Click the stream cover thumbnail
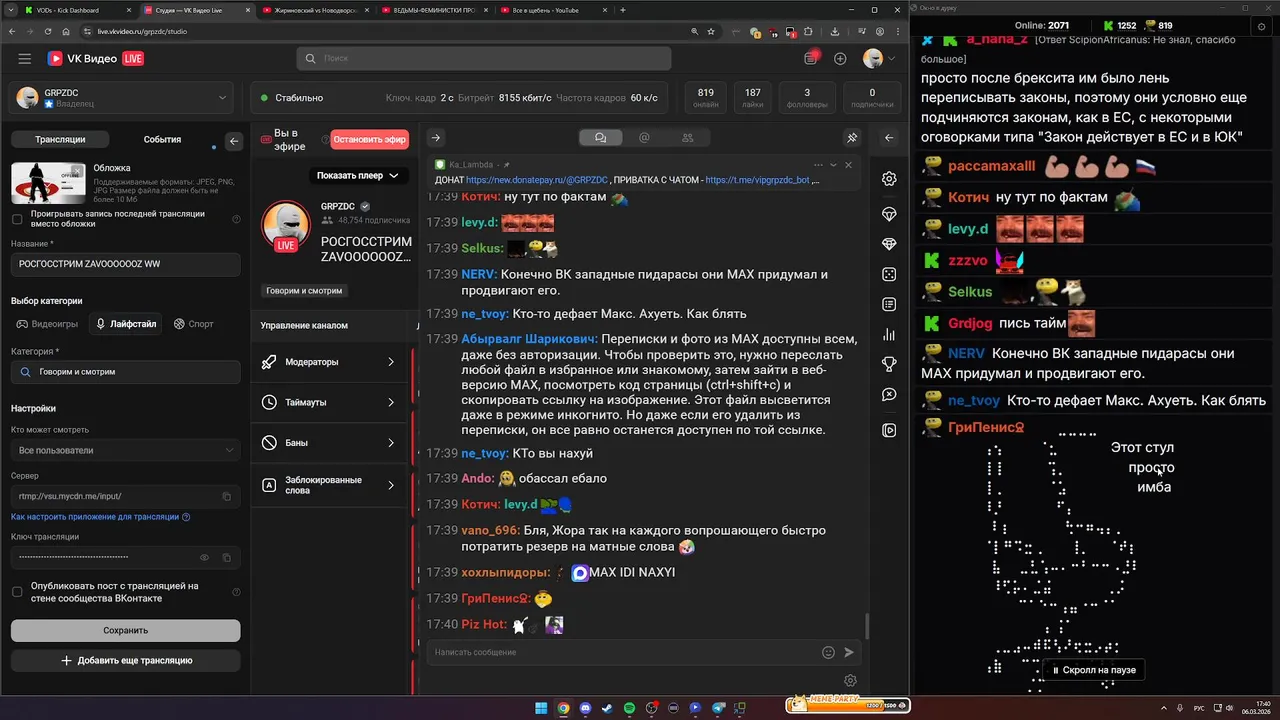This screenshot has width=1280, height=720. pyautogui.click(x=48, y=183)
